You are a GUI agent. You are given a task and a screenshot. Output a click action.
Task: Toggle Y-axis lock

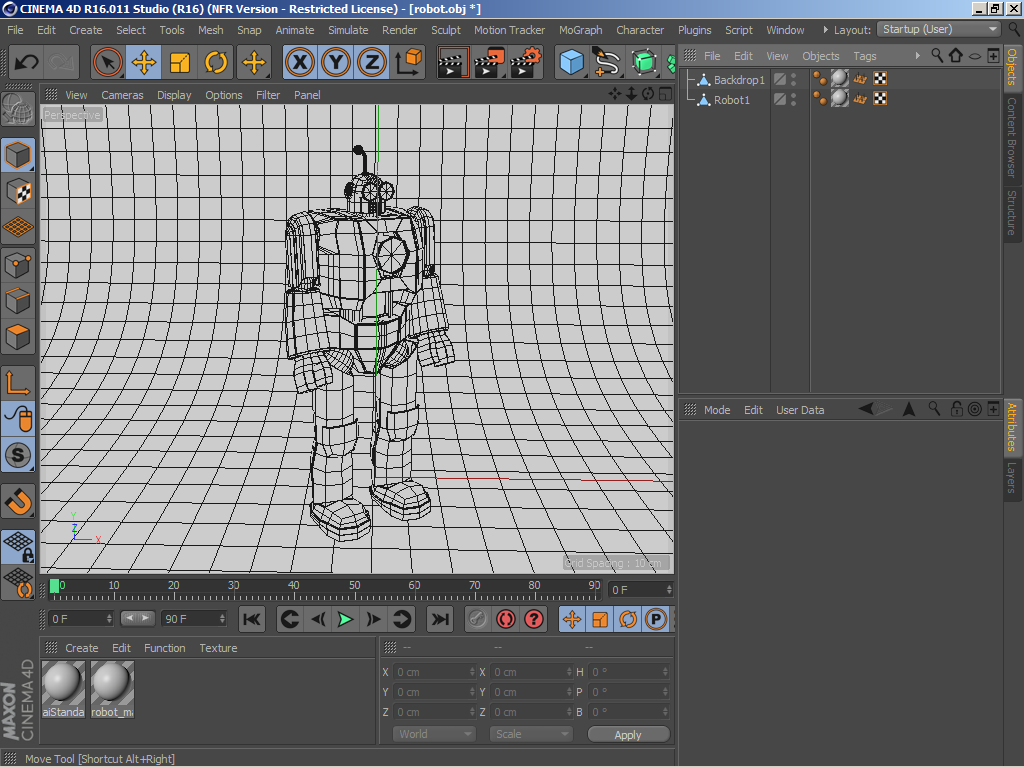pyautogui.click(x=336, y=63)
